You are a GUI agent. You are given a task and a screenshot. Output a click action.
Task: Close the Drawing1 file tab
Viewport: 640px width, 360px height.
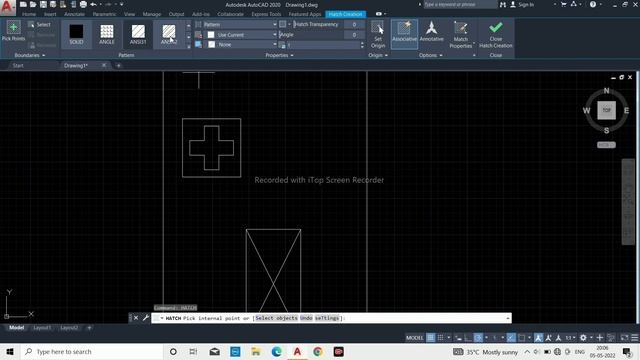point(104,65)
